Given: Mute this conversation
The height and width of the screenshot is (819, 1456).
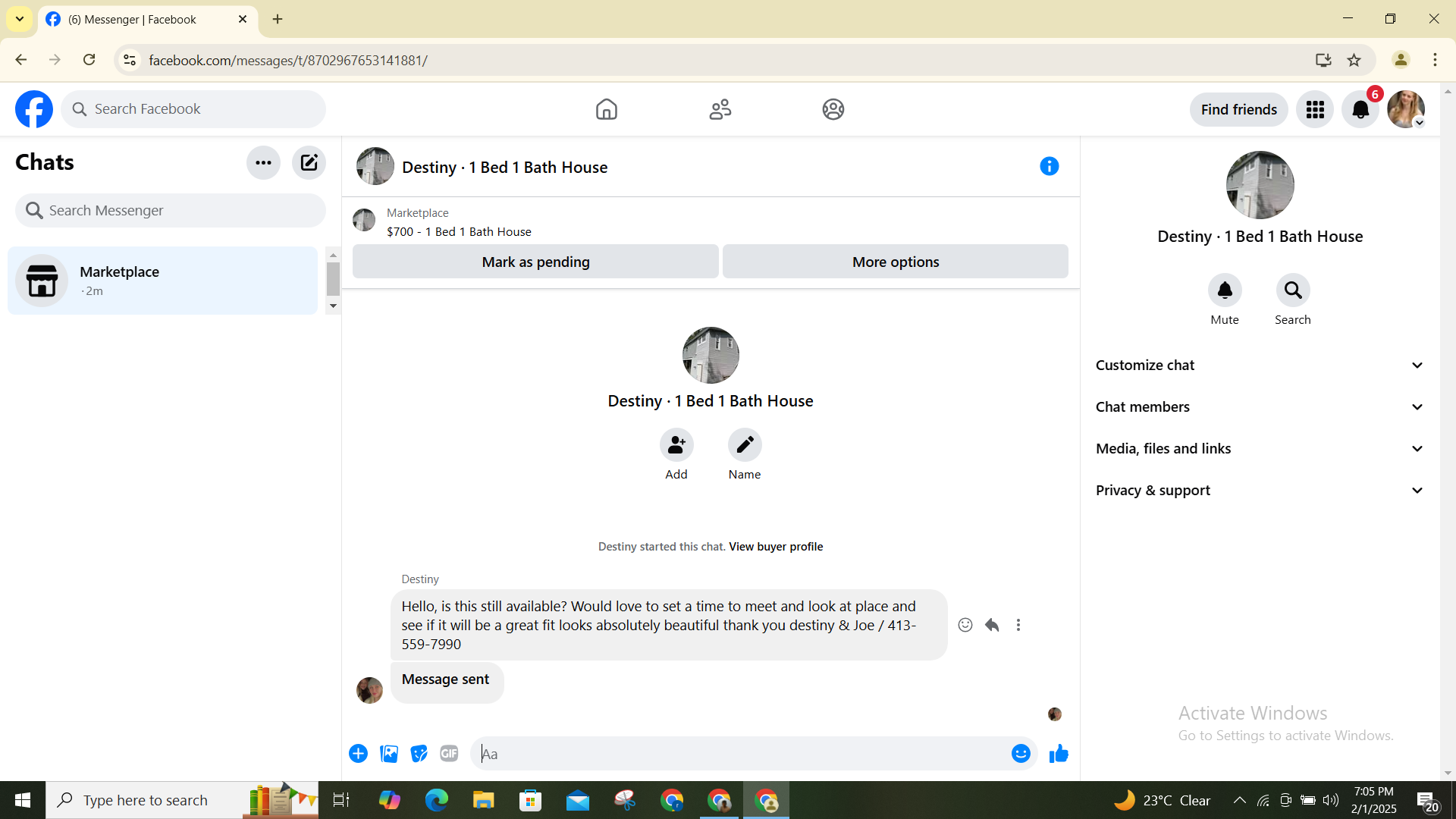Looking at the screenshot, I should (x=1224, y=290).
